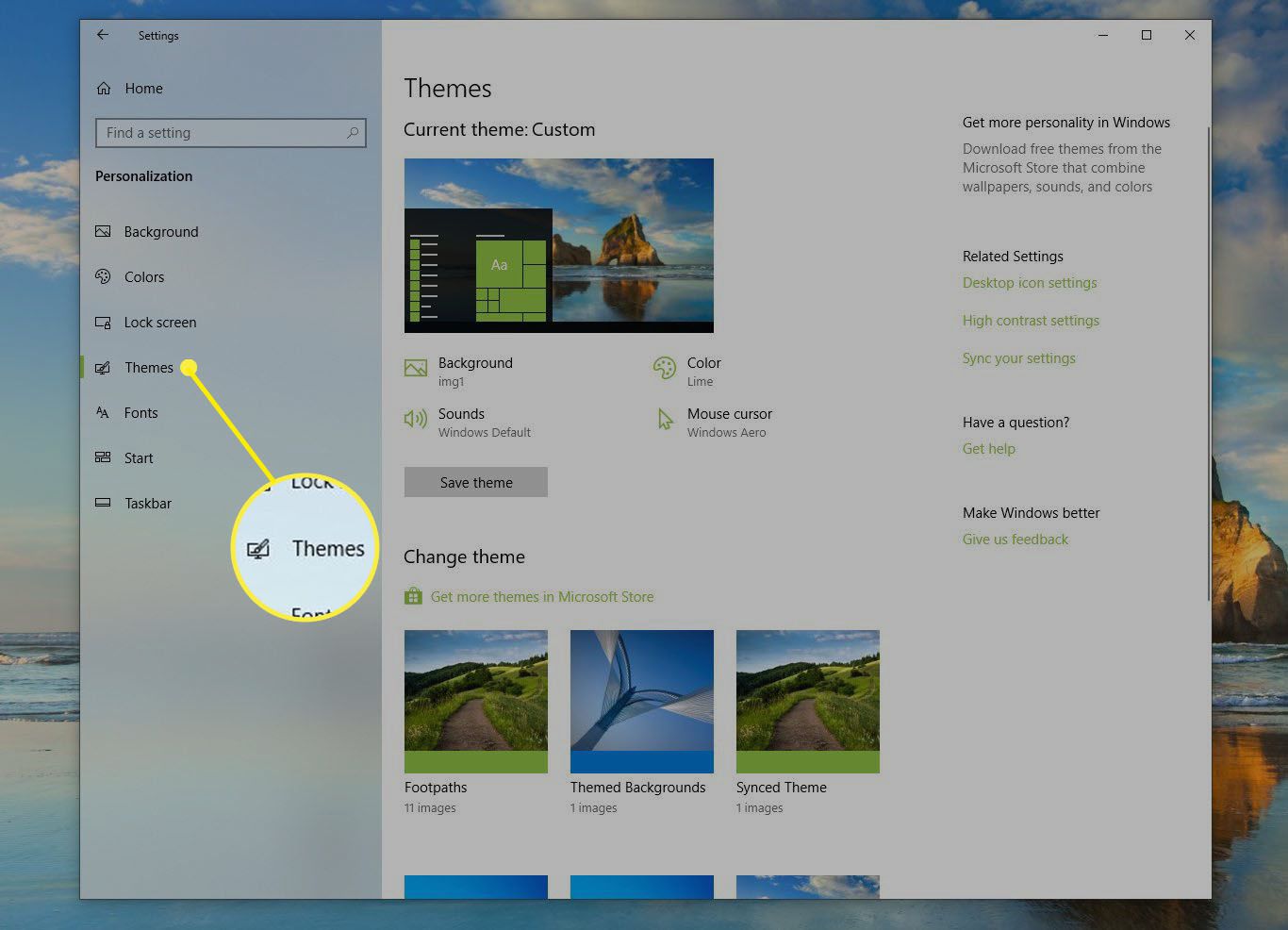Open Mouse cursor Windows Aero setting

715,422
